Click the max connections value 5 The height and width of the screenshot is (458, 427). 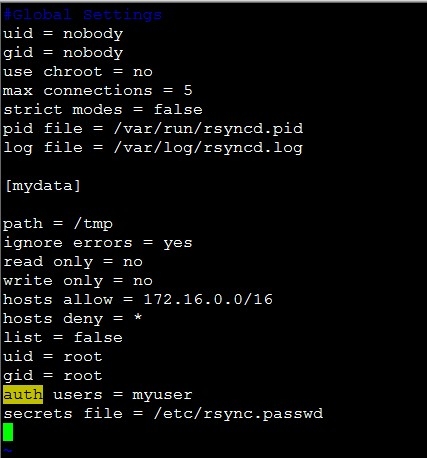click(x=188, y=90)
